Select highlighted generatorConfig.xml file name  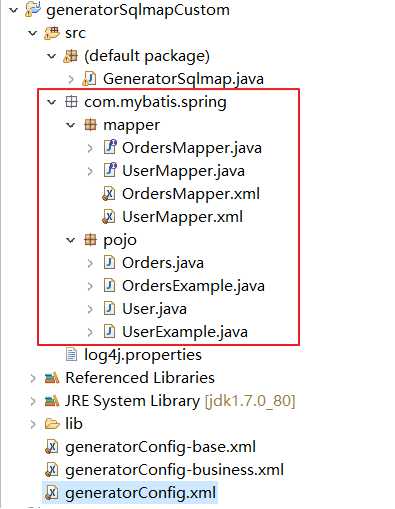click(141, 493)
